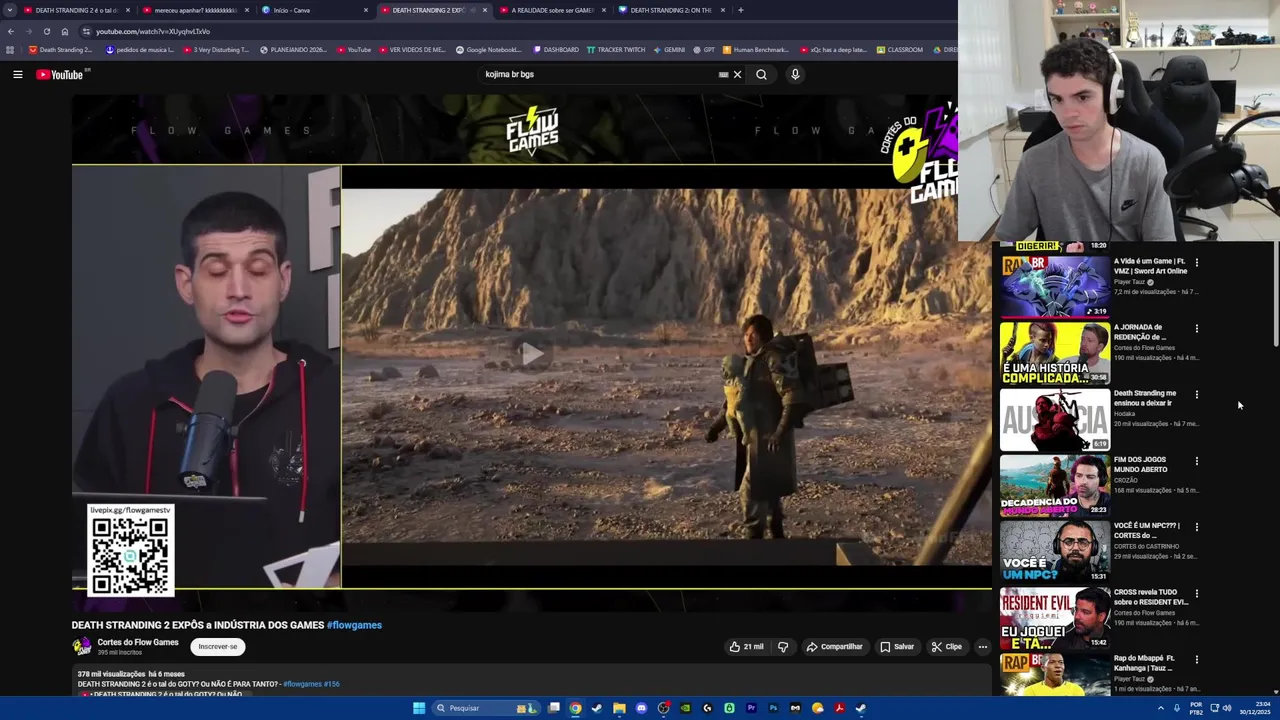Go back using the browser back arrow

click(11, 31)
